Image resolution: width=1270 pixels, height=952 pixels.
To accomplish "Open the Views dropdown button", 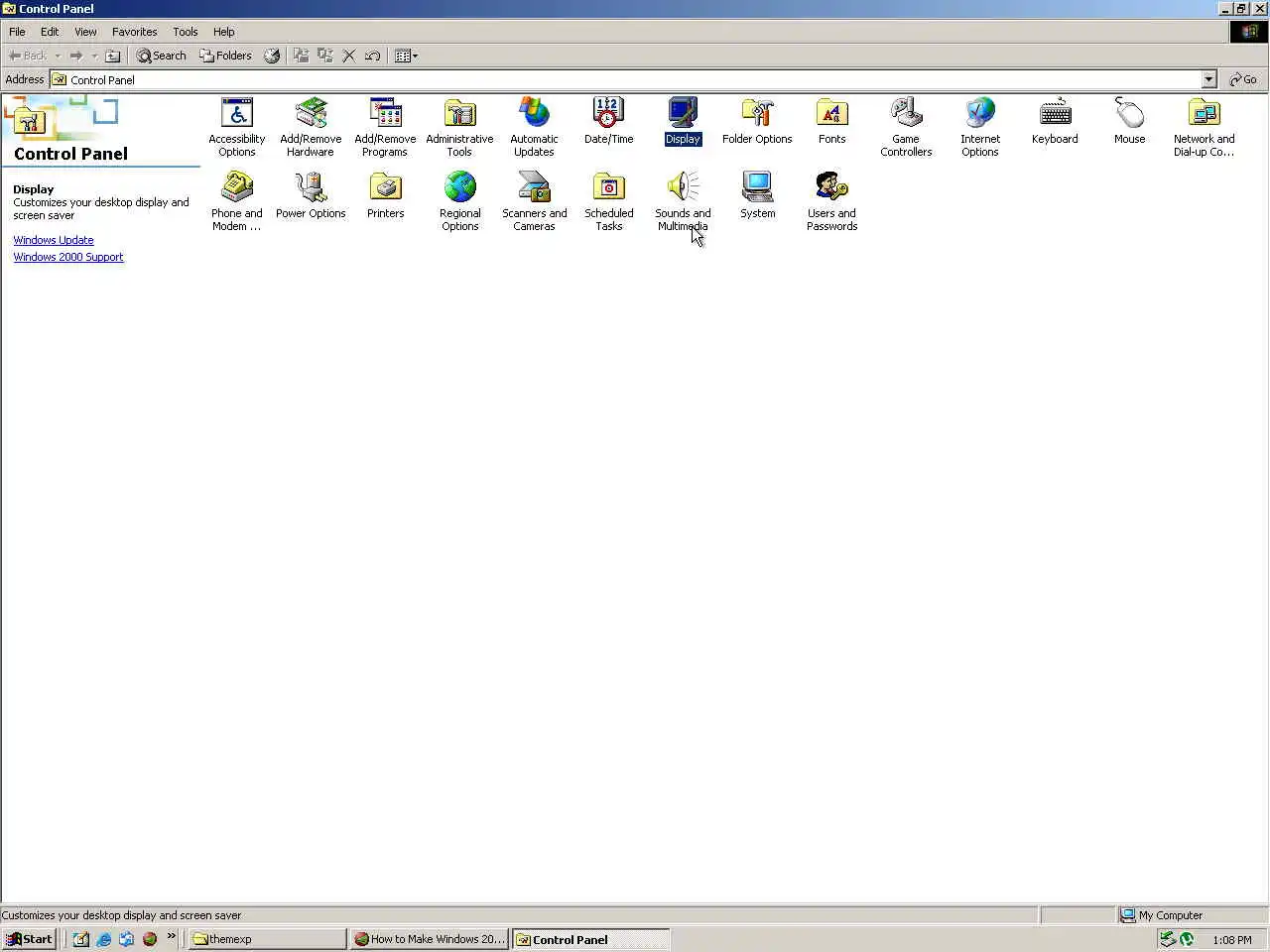I will [406, 56].
